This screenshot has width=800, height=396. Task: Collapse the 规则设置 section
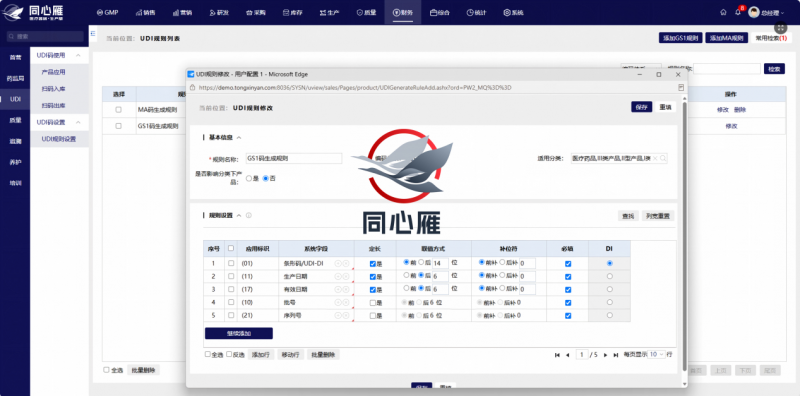tap(239, 215)
